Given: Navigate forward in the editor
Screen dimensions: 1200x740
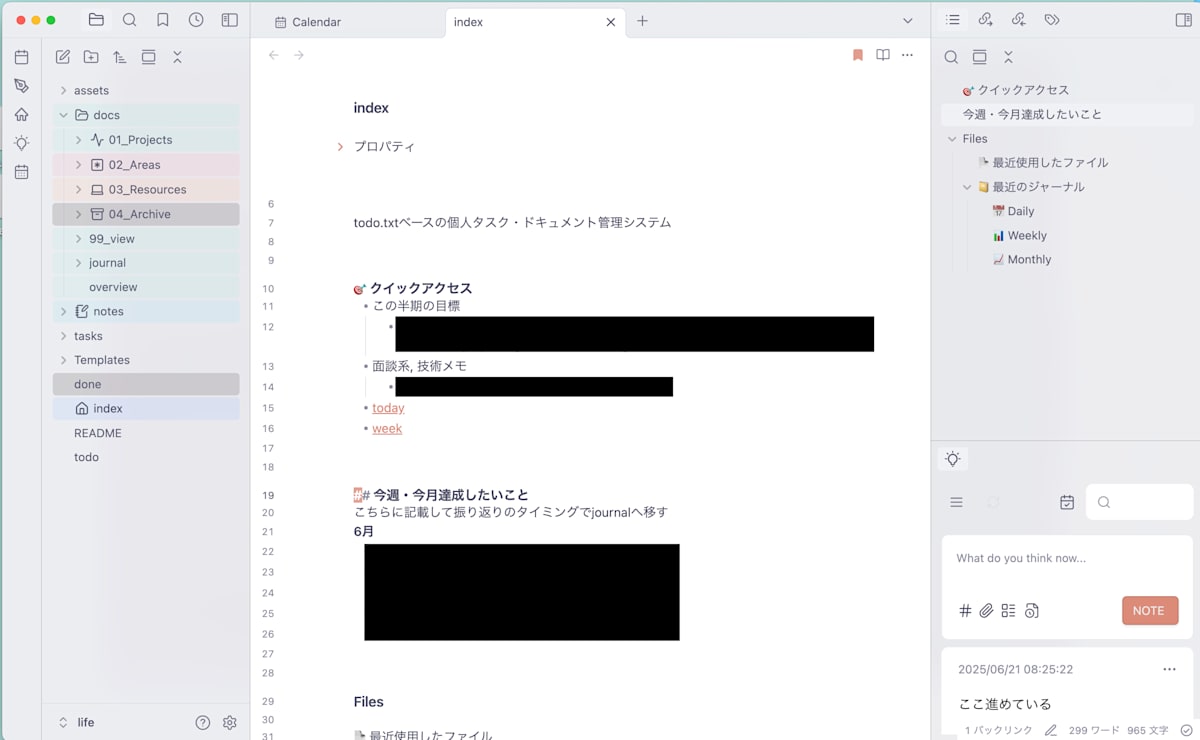Looking at the screenshot, I should pos(299,55).
